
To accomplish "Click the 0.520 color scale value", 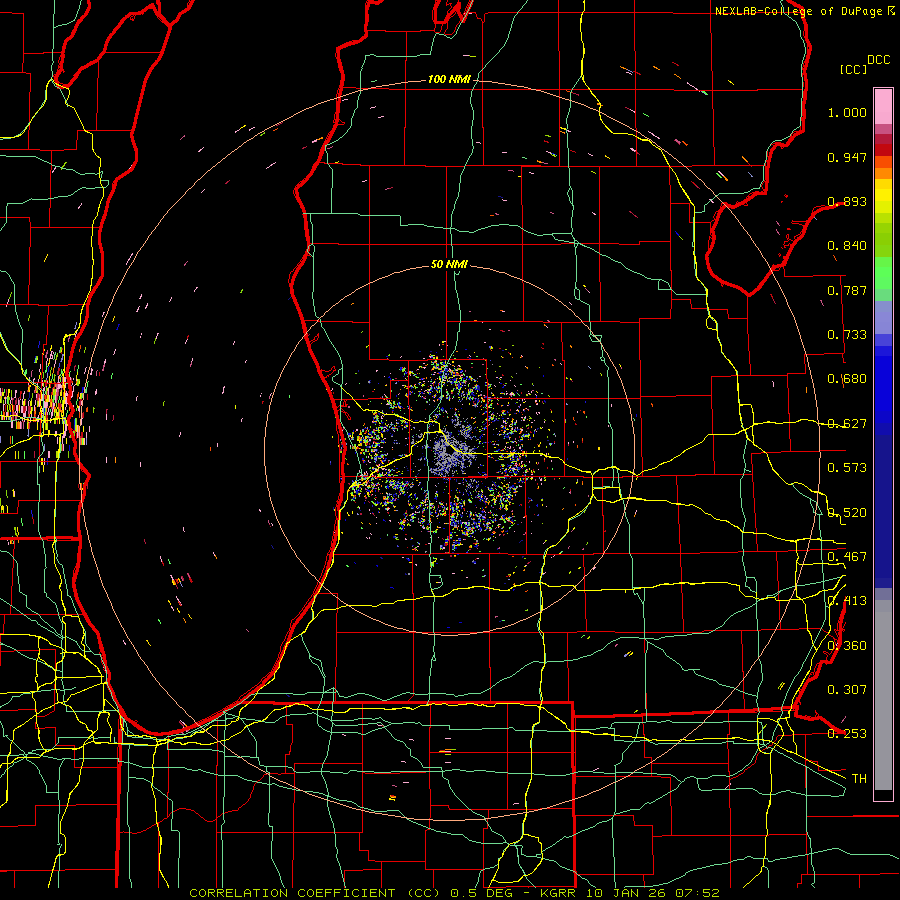I will tap(847, 513).
